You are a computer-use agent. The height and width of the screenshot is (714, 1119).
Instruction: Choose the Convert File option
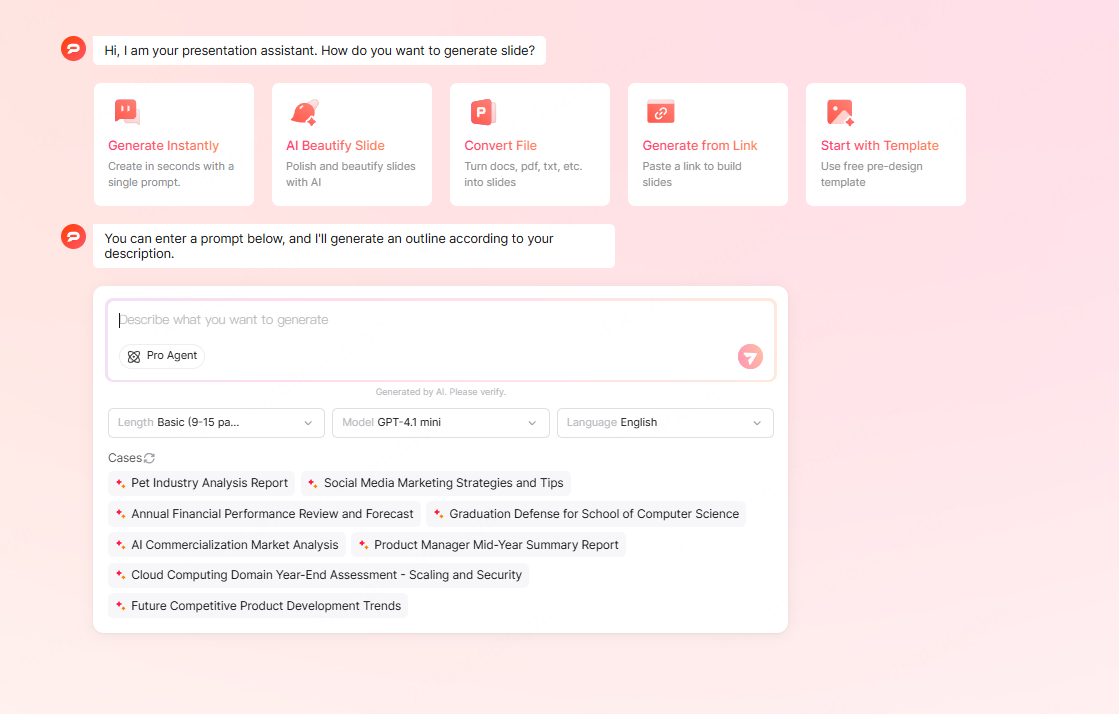click(529, 144)
